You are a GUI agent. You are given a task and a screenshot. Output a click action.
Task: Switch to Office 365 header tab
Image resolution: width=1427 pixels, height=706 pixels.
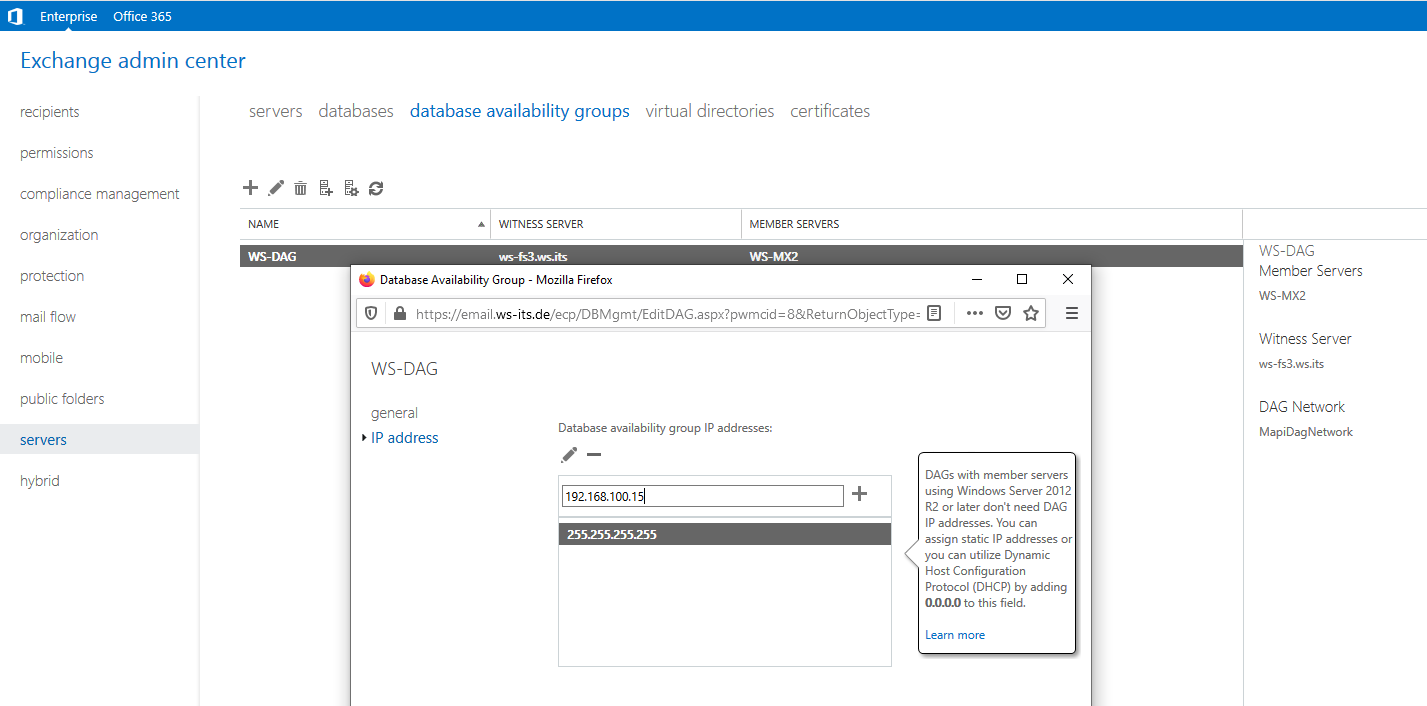pos(142,16)
